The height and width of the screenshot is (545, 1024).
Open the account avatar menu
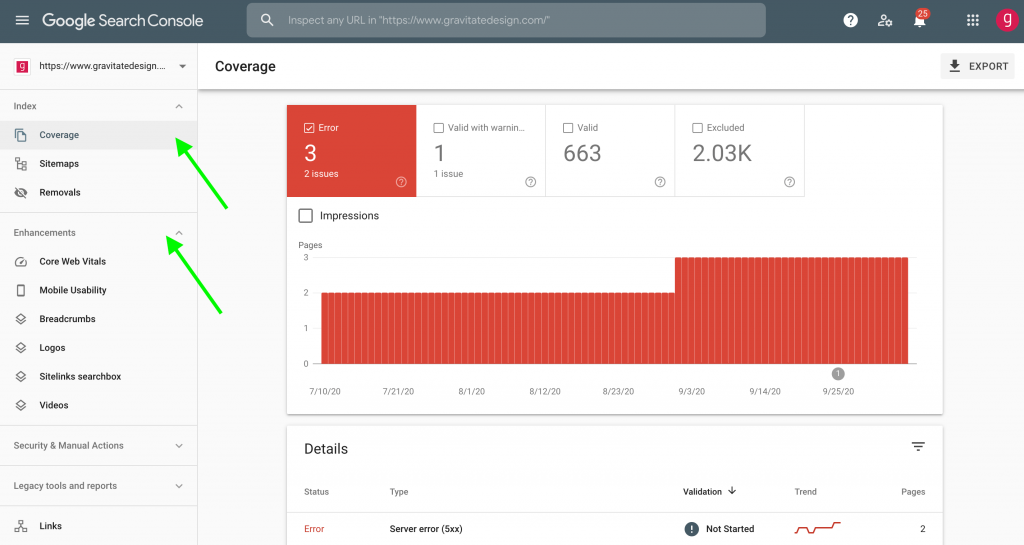coord(1006,20)
